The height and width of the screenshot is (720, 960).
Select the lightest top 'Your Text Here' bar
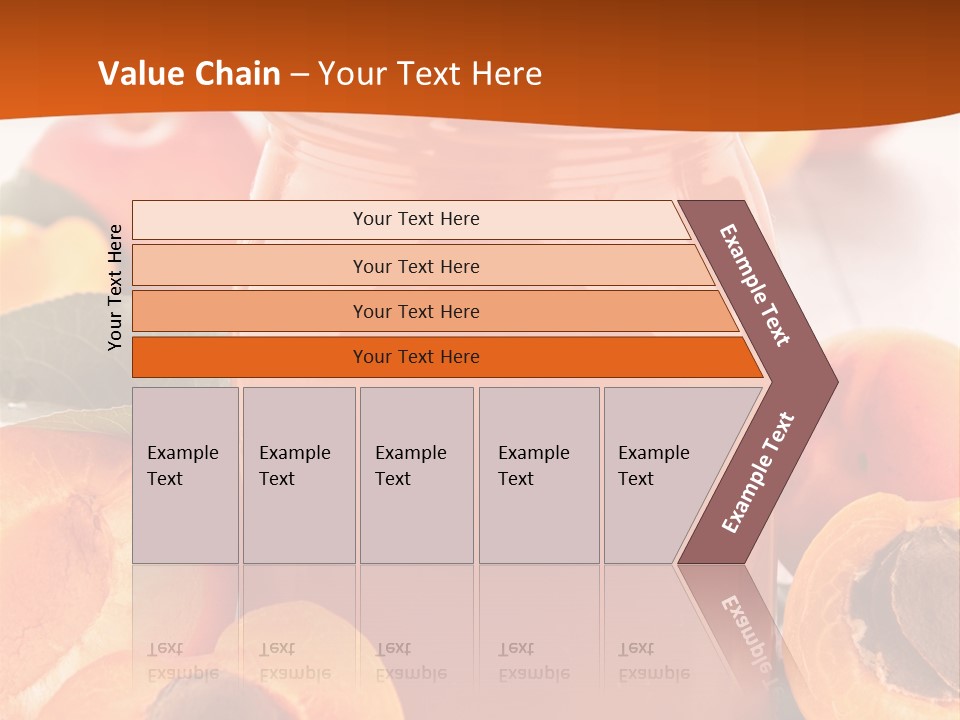[415, 219]
